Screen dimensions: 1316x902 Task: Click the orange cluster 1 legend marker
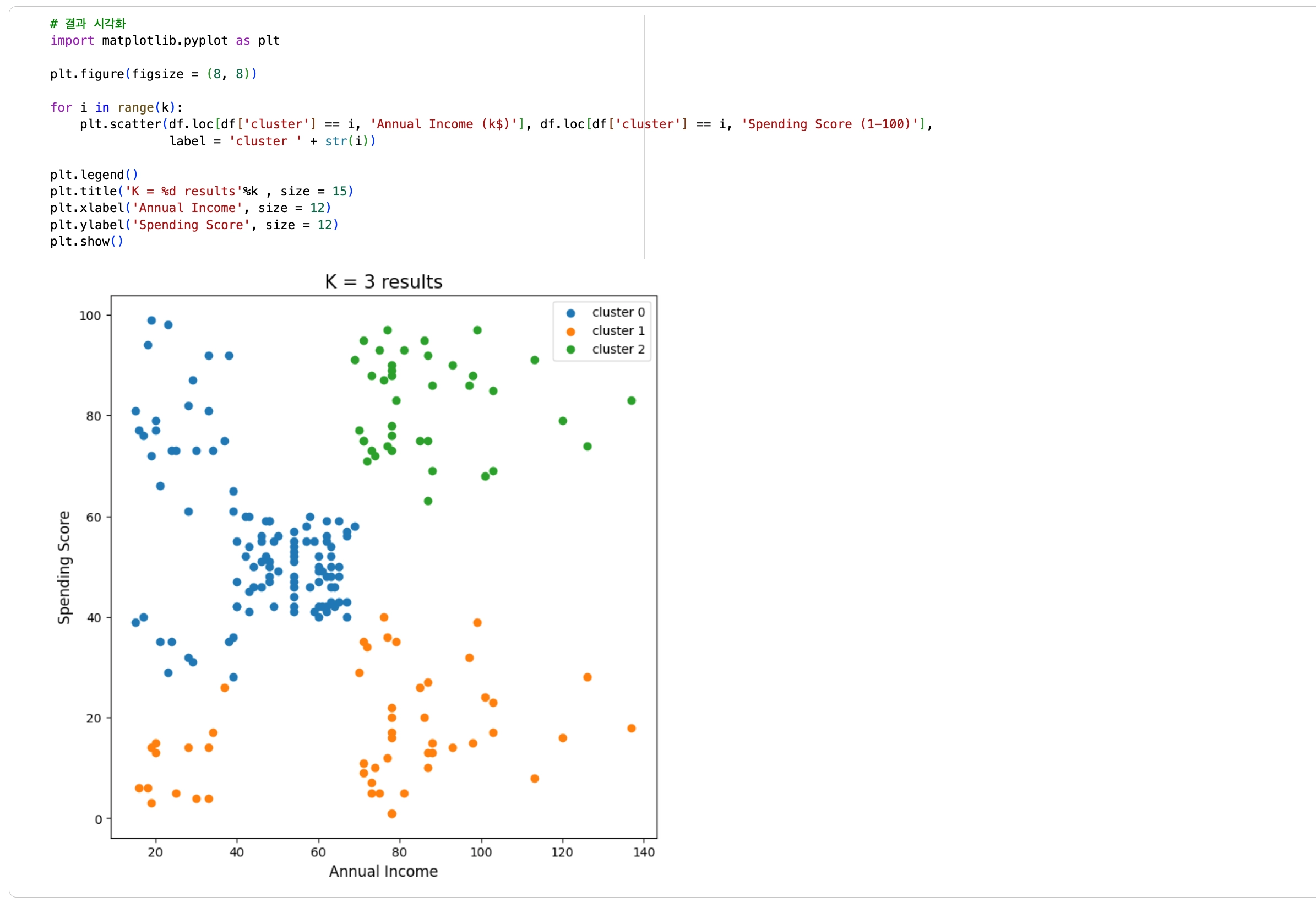[x=571, y=332]
